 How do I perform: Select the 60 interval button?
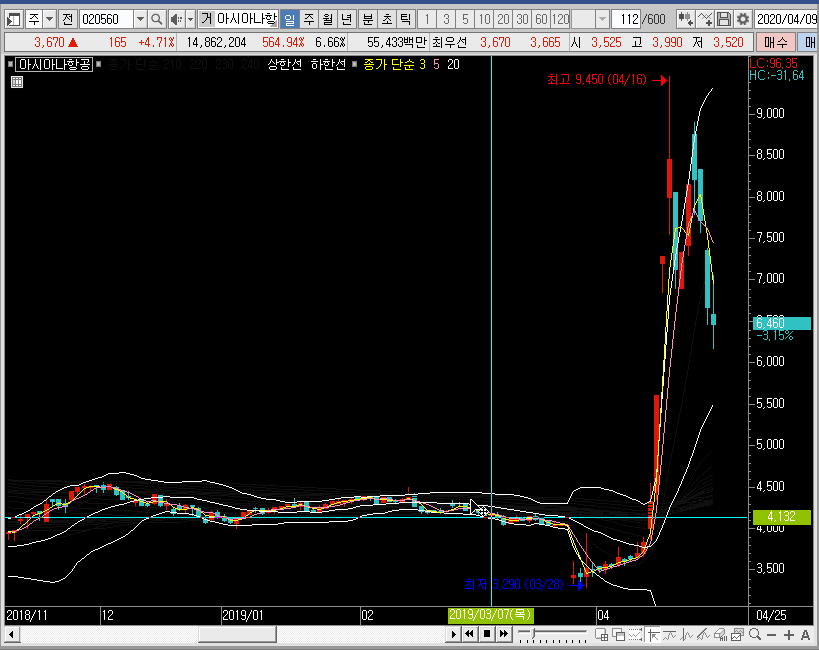541,20
